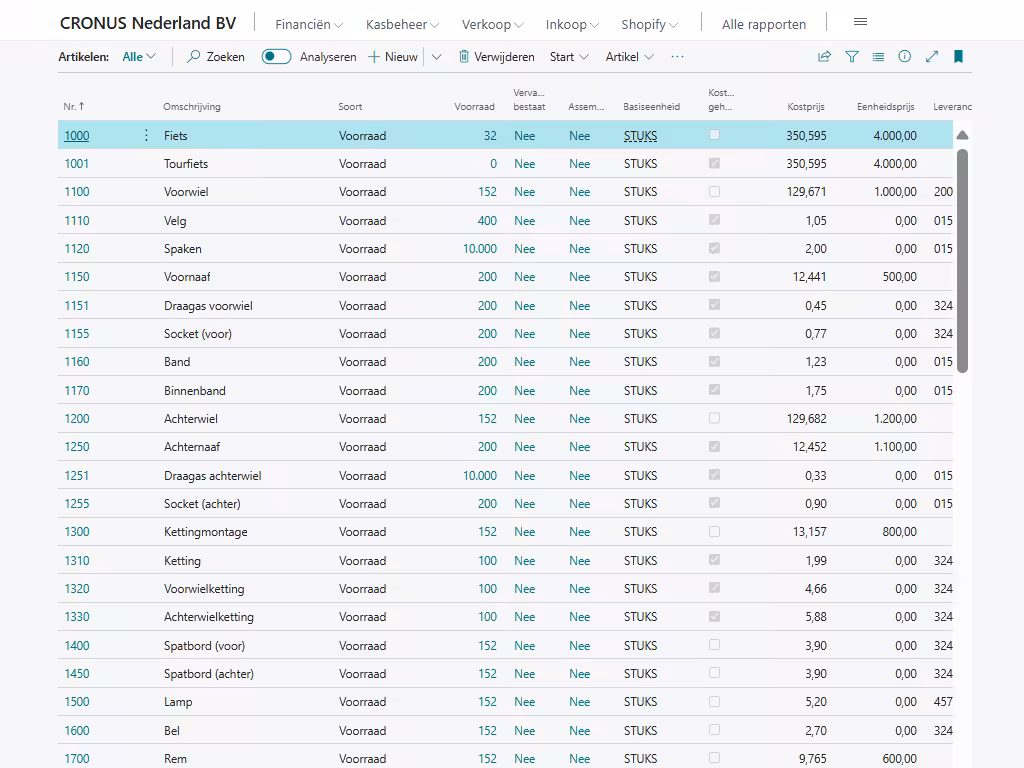
Task: Open the hamburger menu icon
Action: point(860,22)
